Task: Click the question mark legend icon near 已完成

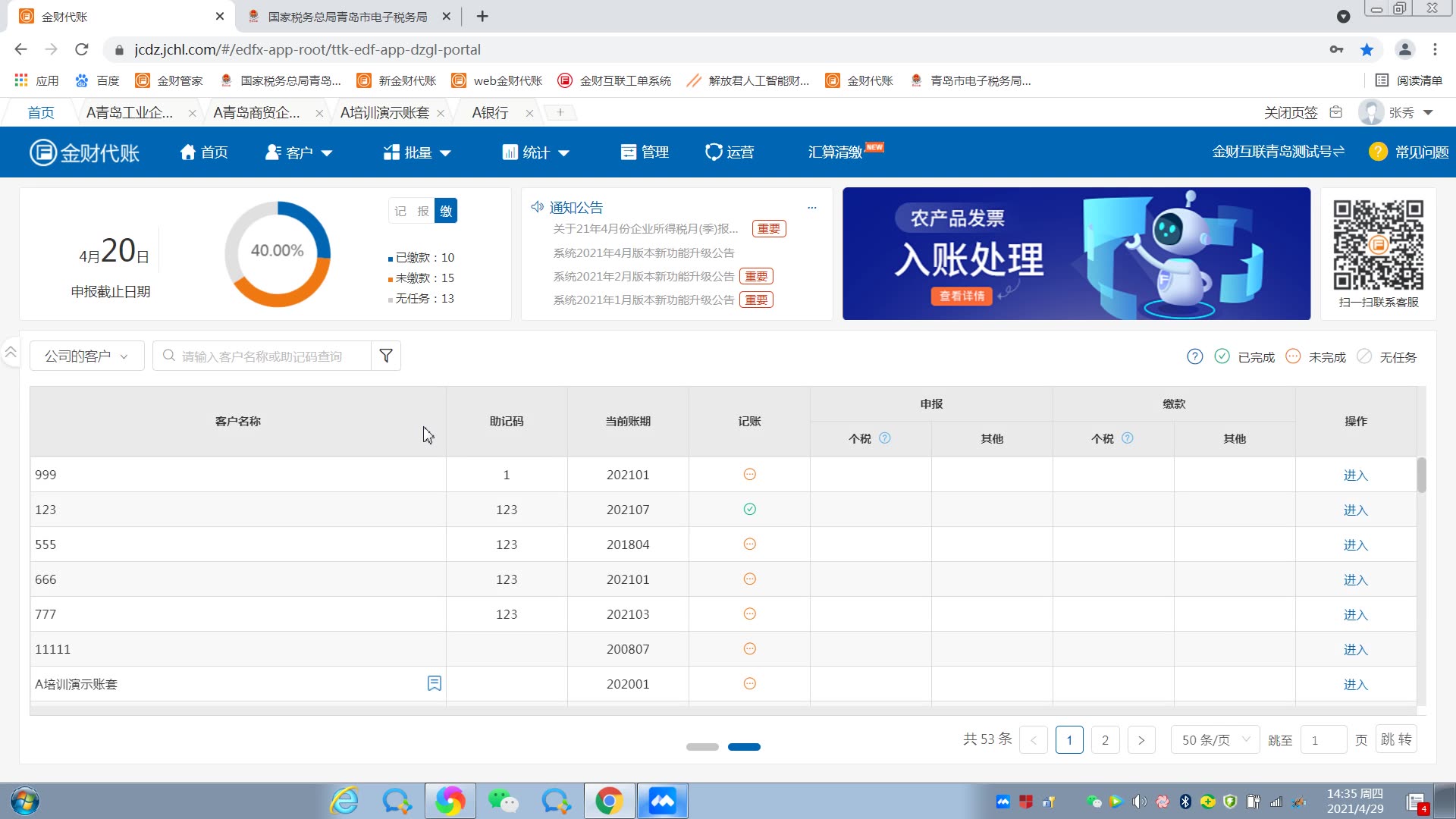Action: click(x=1195, y=356)
